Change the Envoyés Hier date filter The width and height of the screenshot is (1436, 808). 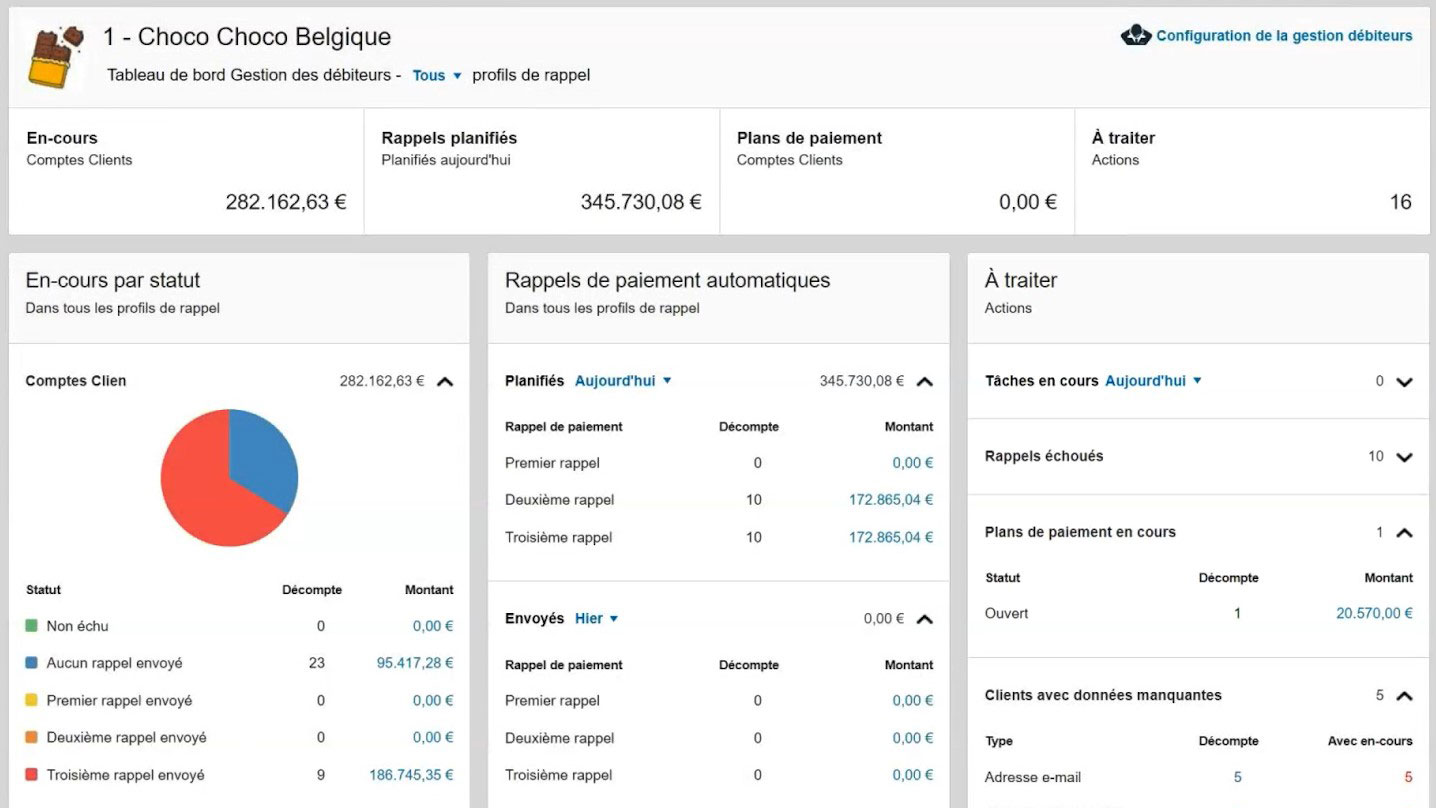coord(596,619)
